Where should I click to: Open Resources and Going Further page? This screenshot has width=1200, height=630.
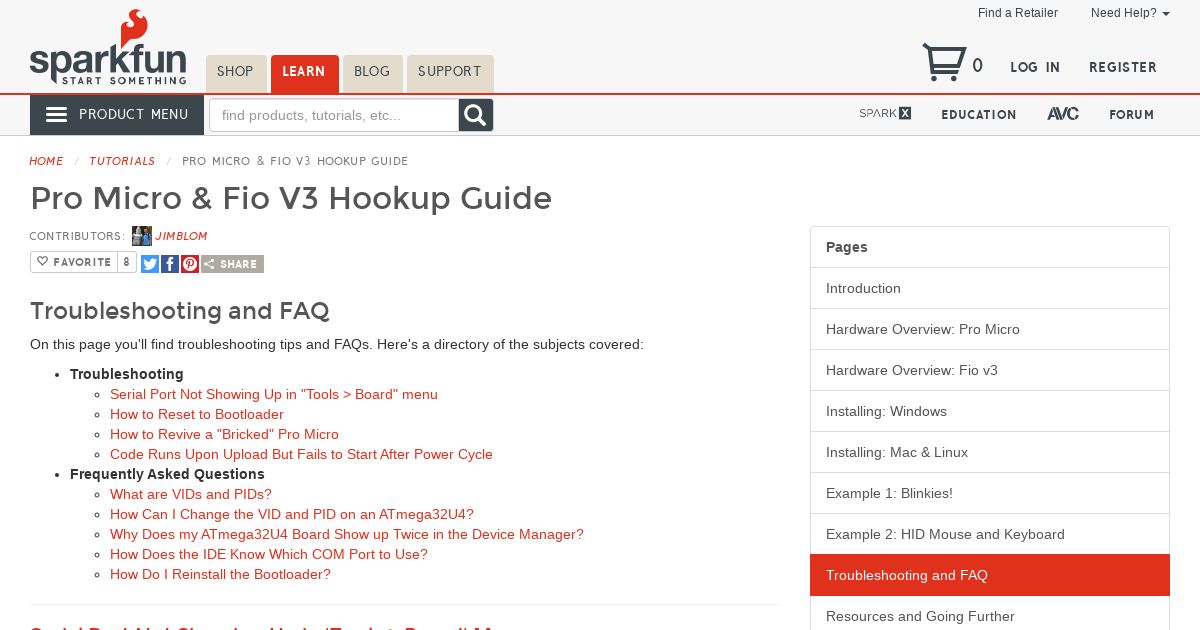(990, 616)
